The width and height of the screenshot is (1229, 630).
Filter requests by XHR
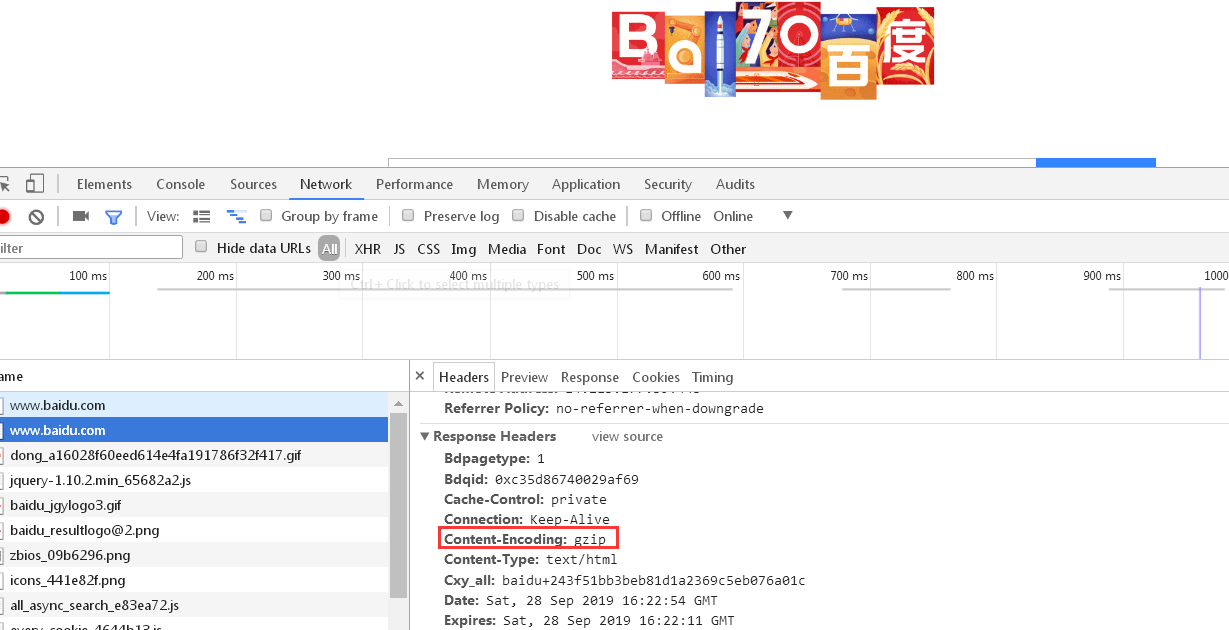[x=368, y=249]
